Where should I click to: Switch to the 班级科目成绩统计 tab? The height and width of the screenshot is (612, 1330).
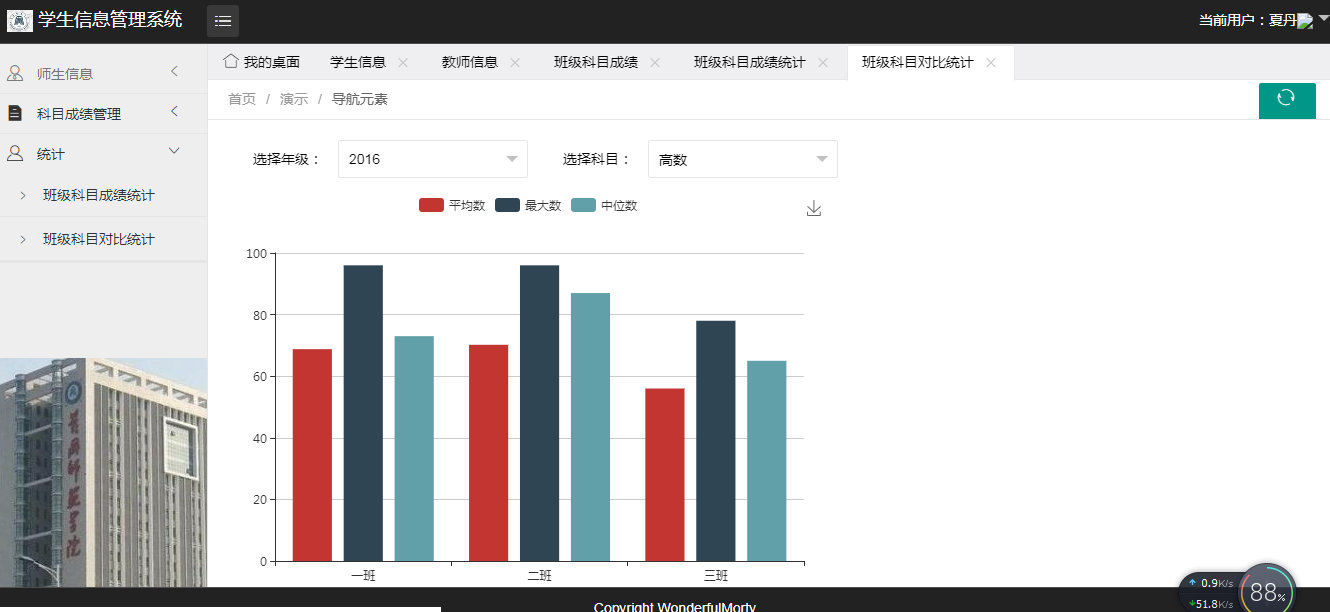pyautogui.click(x=750, y=62)
